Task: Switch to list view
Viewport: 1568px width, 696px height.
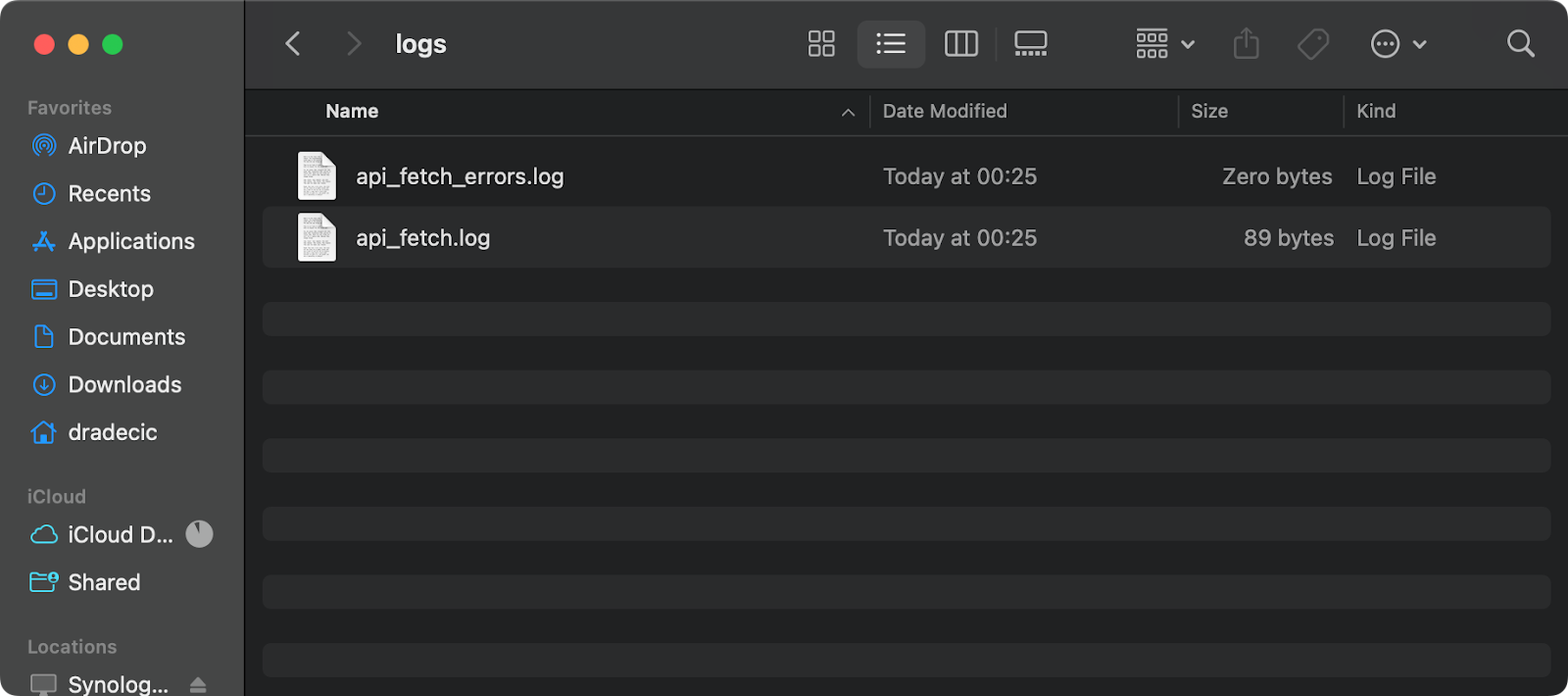Action: coord(891,43)
